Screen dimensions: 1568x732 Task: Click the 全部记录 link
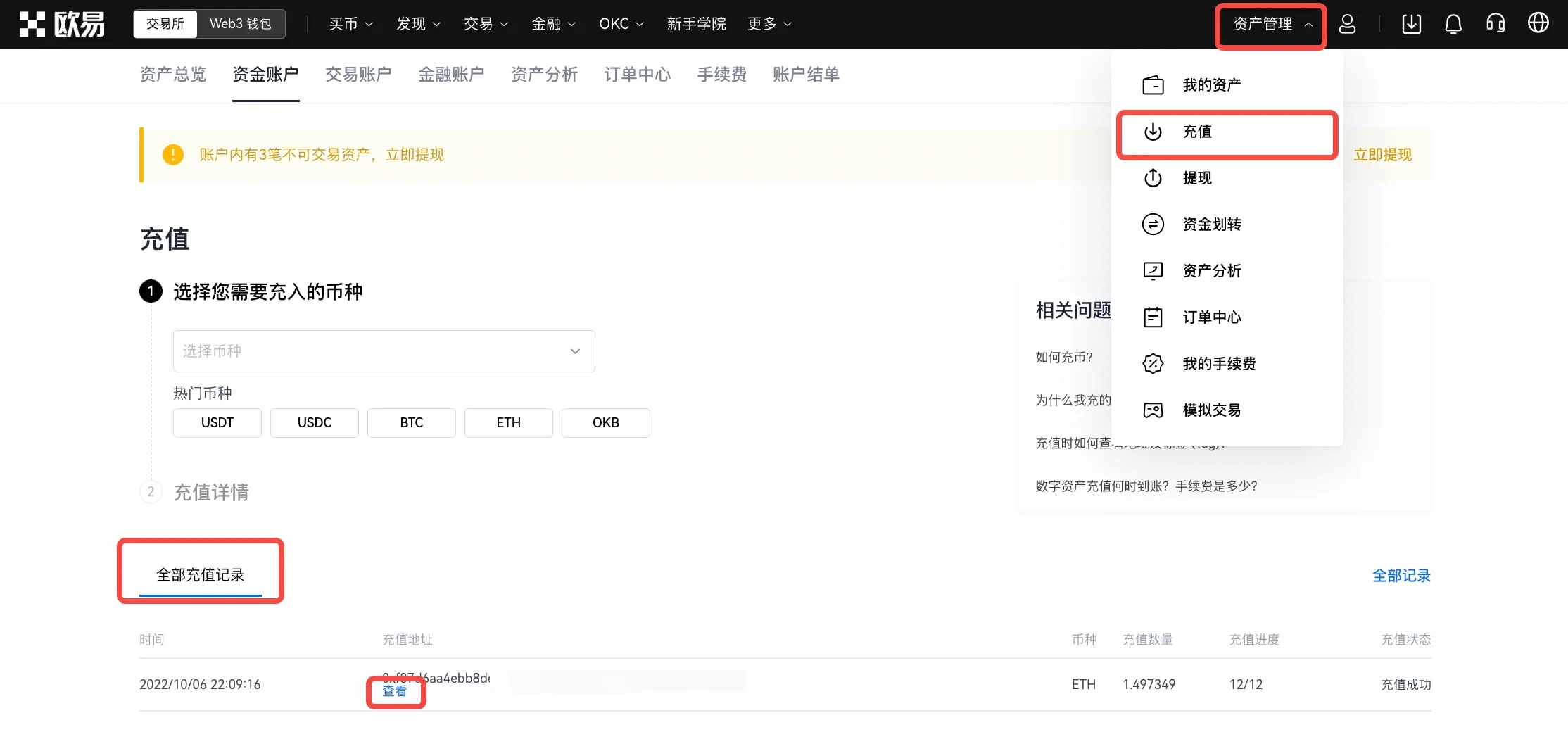pyautogui.click(x=1401, y=576)
